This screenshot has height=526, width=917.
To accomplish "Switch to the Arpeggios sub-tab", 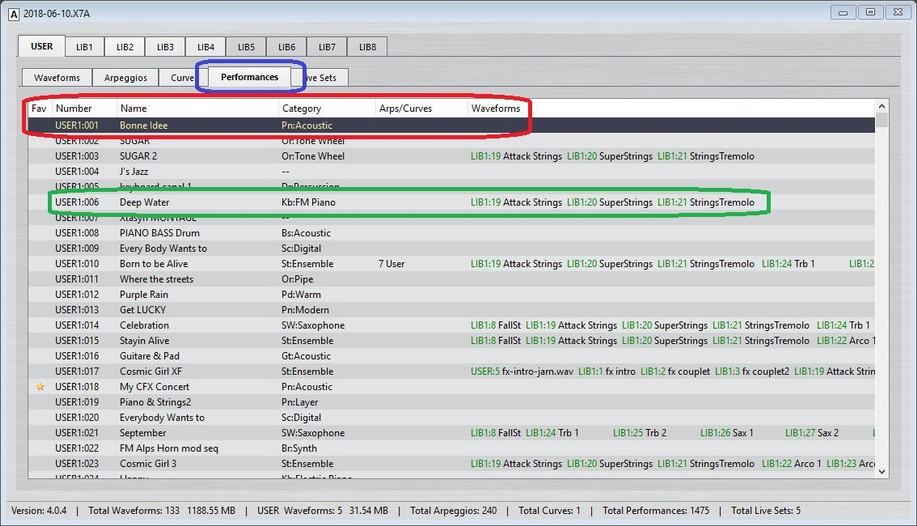I will click(x=126, y=77).
